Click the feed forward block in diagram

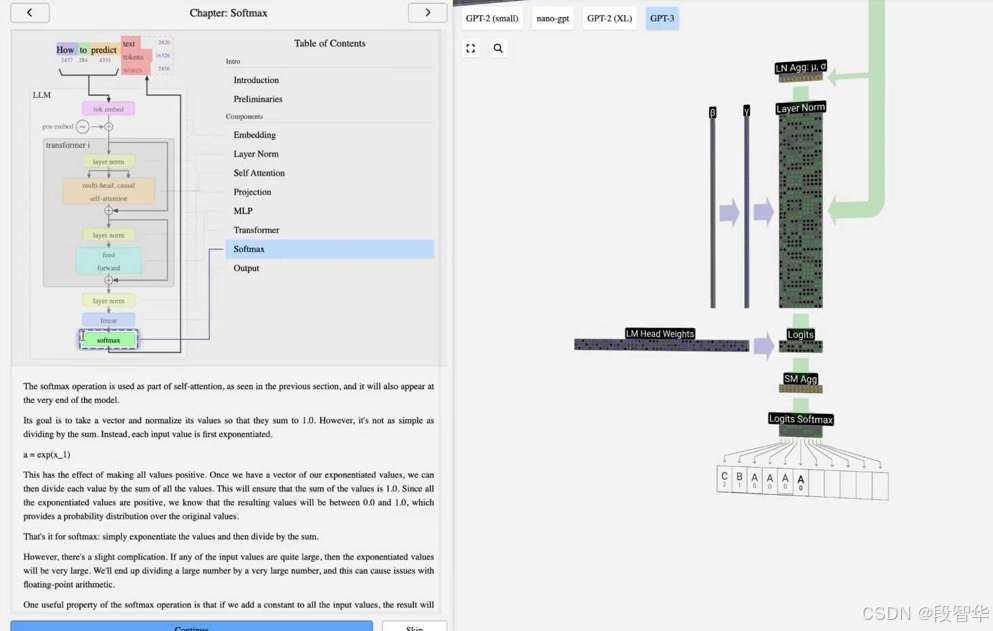point(109,261)
